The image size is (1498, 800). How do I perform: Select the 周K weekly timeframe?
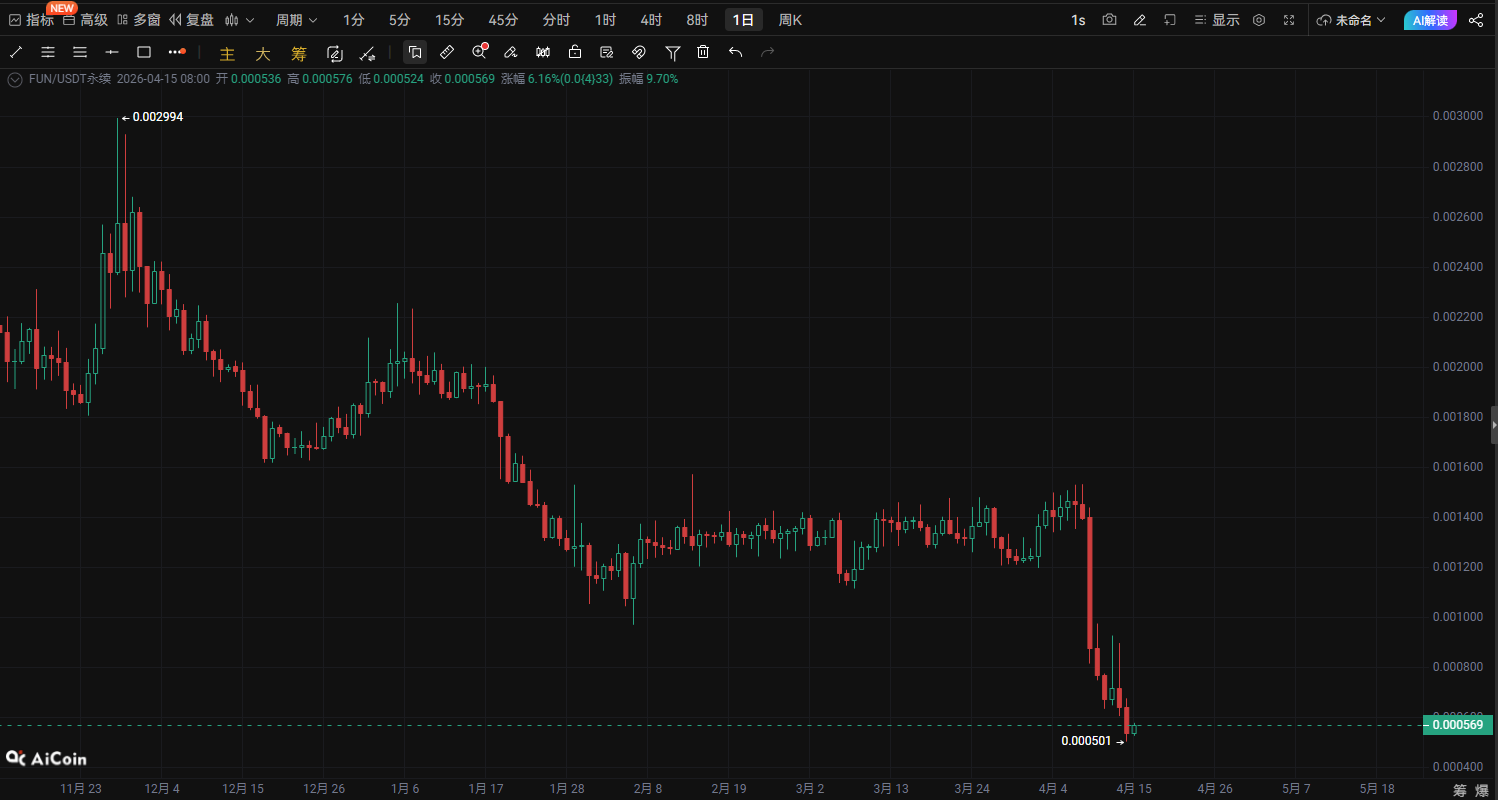pyautogui.click(x=790, y=20)
